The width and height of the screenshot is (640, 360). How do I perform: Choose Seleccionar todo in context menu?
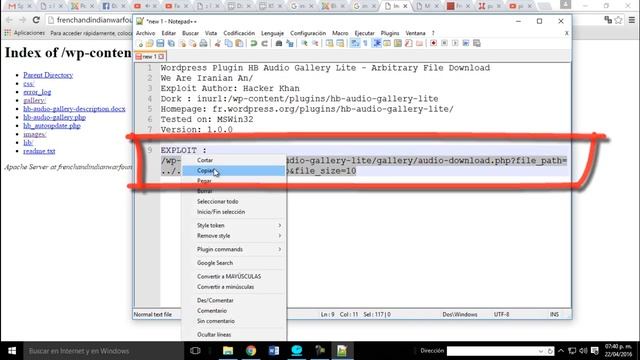click(233, 202)
